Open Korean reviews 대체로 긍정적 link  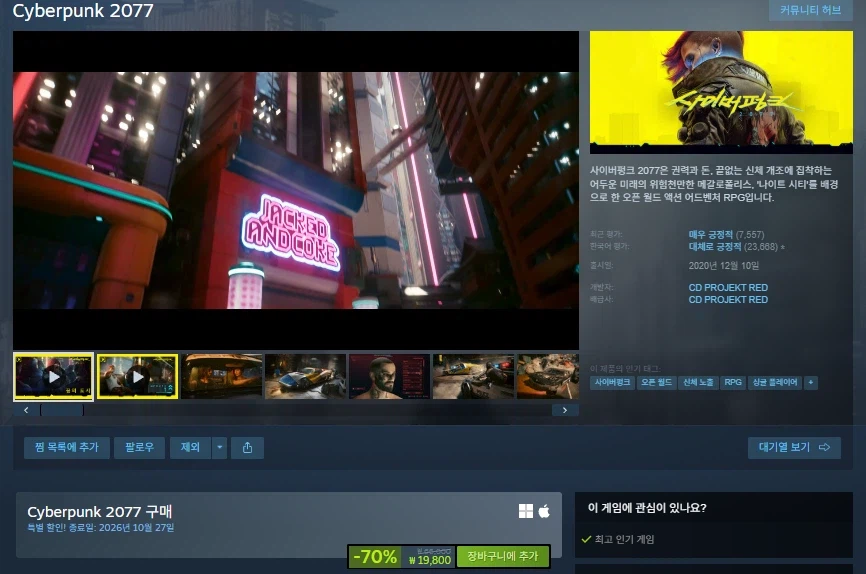point(715,246)
